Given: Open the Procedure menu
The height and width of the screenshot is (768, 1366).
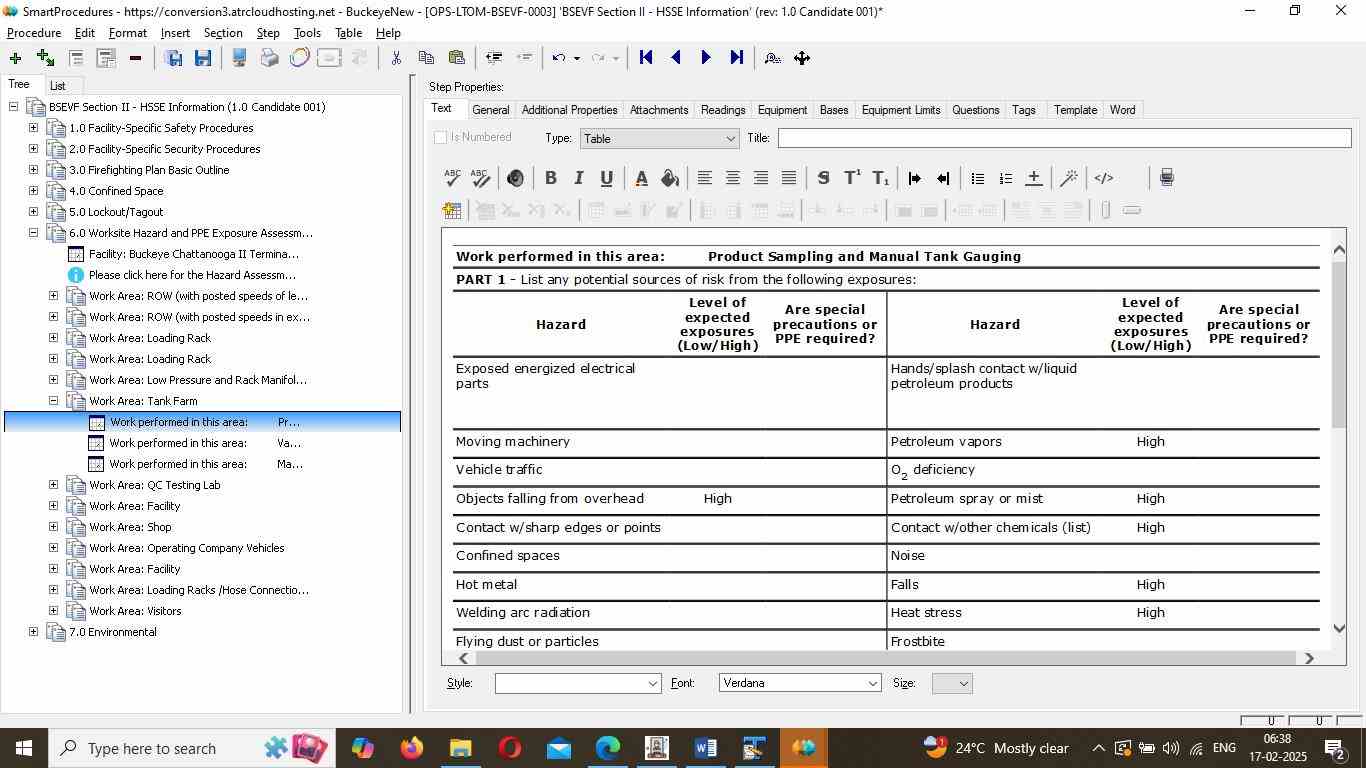Looking at the screenshot, I should pyautogui.click(x=34, y=33).
